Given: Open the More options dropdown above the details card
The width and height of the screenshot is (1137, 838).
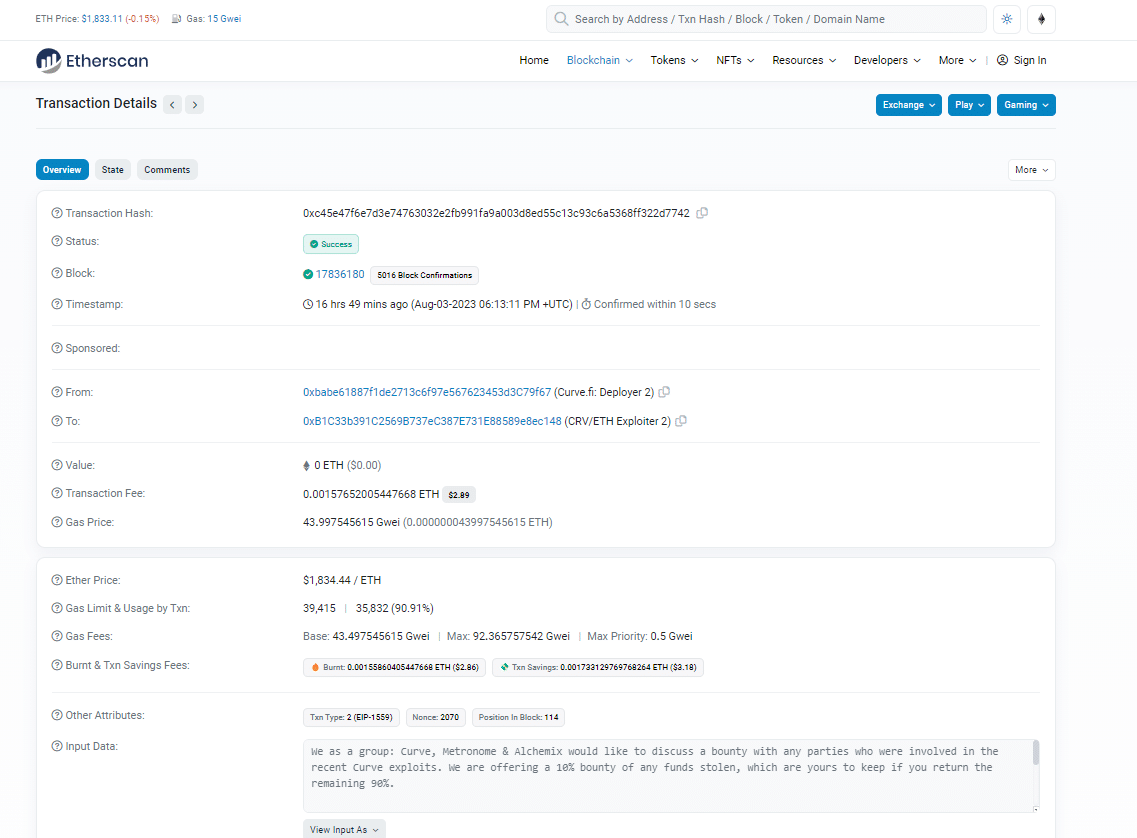Looking at the screenshot, I should pyautogui.click(x=1032, y=170).
